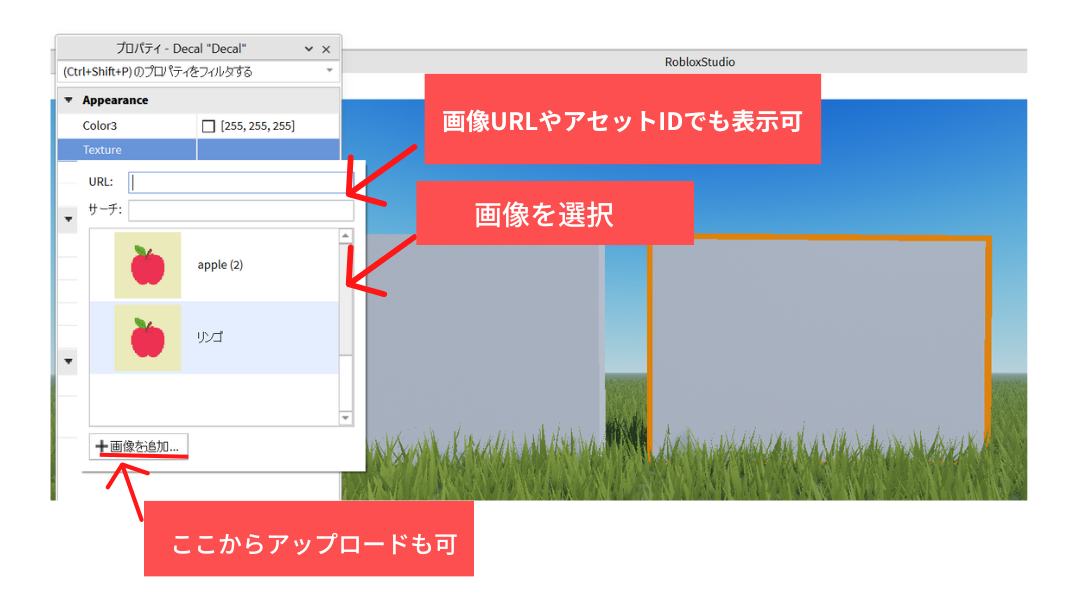
Task: Close the Decal properties panel
Action: (326, 49)
